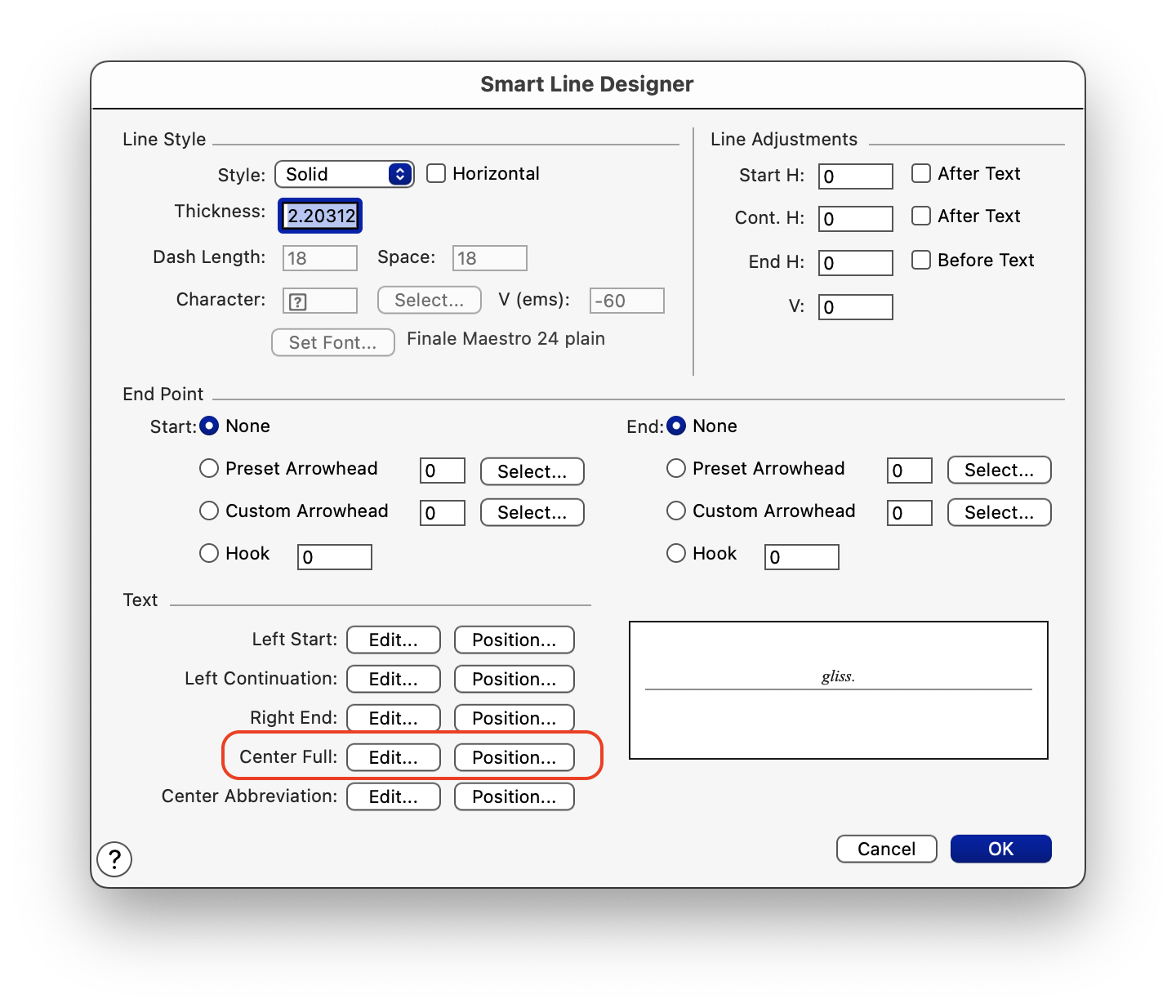
Task: Select the Start Hook radio button
Action: point(209,553)
